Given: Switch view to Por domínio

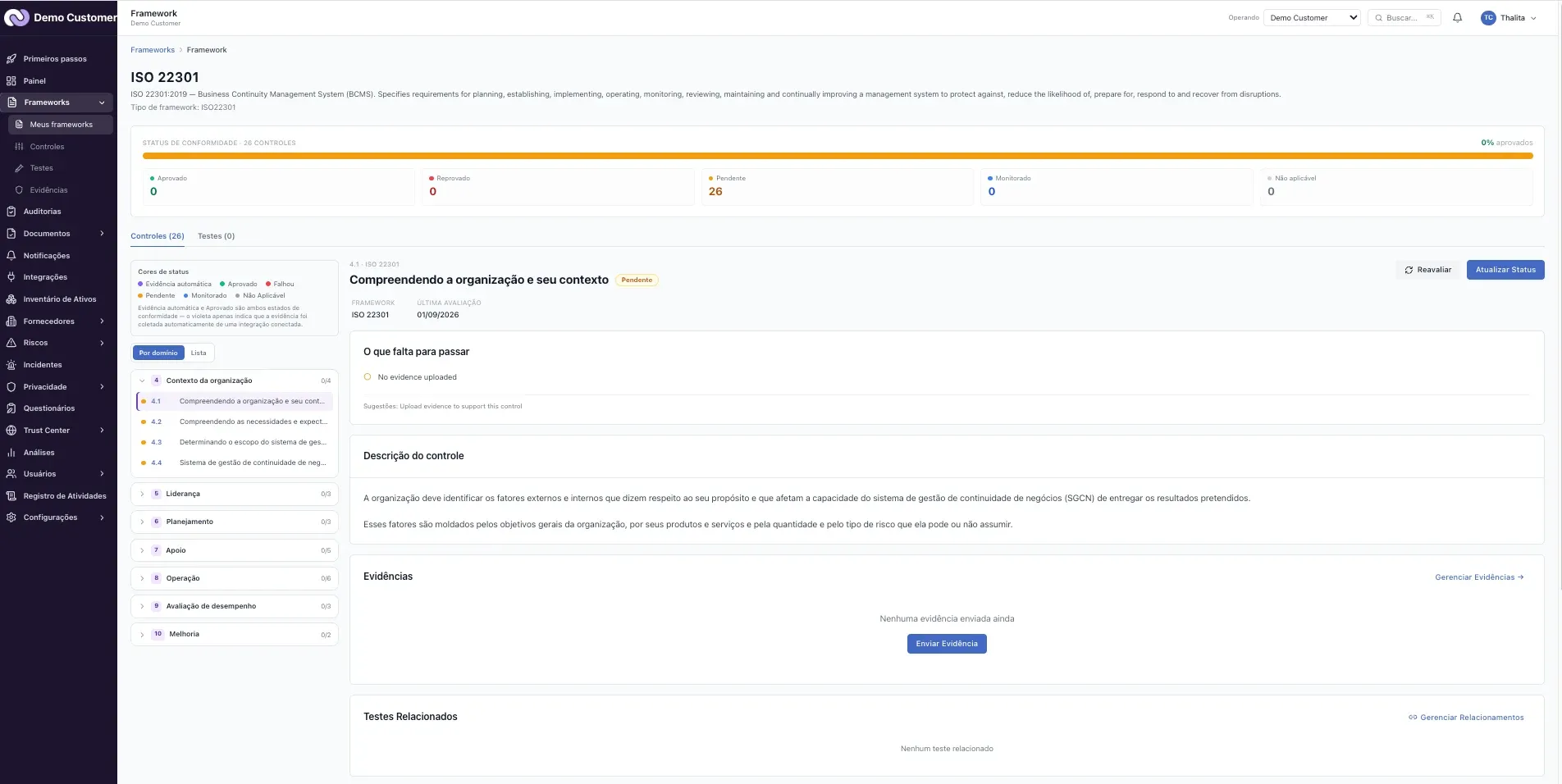Looking at the screenshot, I should click(158, 353).
